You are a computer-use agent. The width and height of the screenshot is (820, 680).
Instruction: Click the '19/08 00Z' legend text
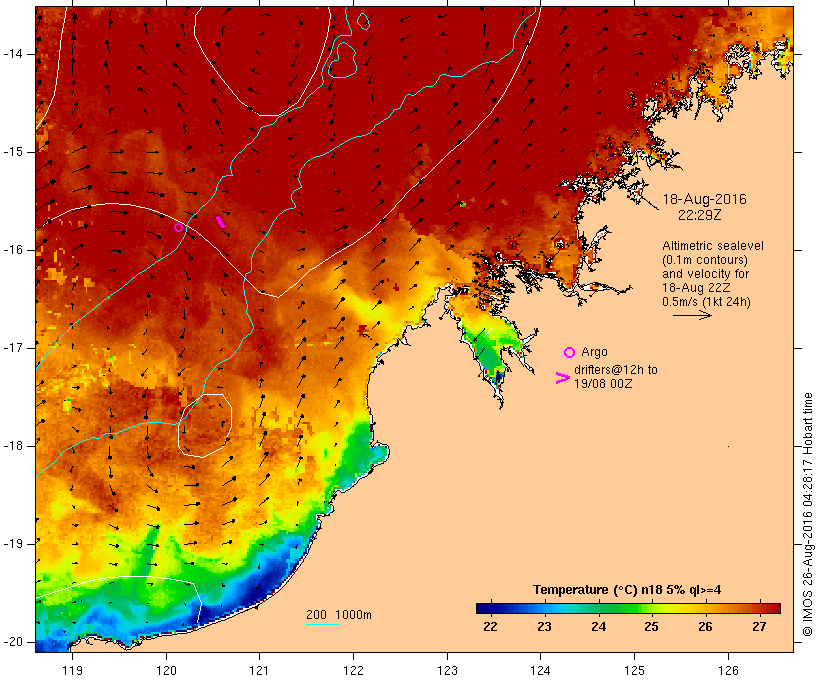[x=603, y=383]
